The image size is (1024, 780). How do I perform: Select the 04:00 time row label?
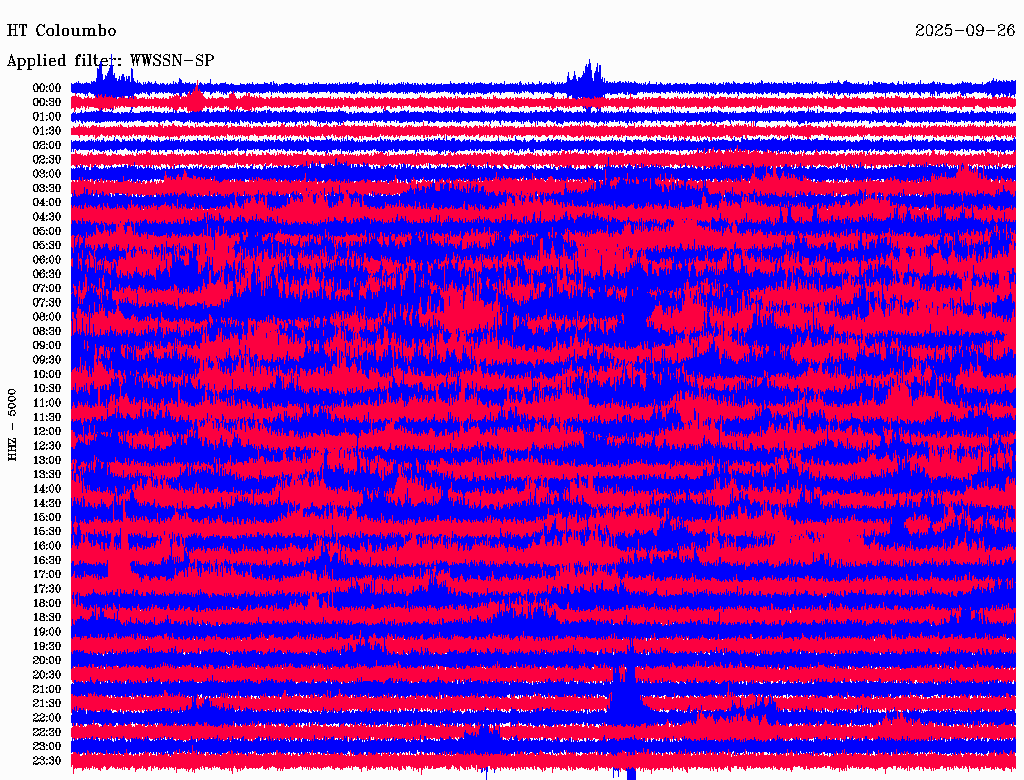click(47, 203)
